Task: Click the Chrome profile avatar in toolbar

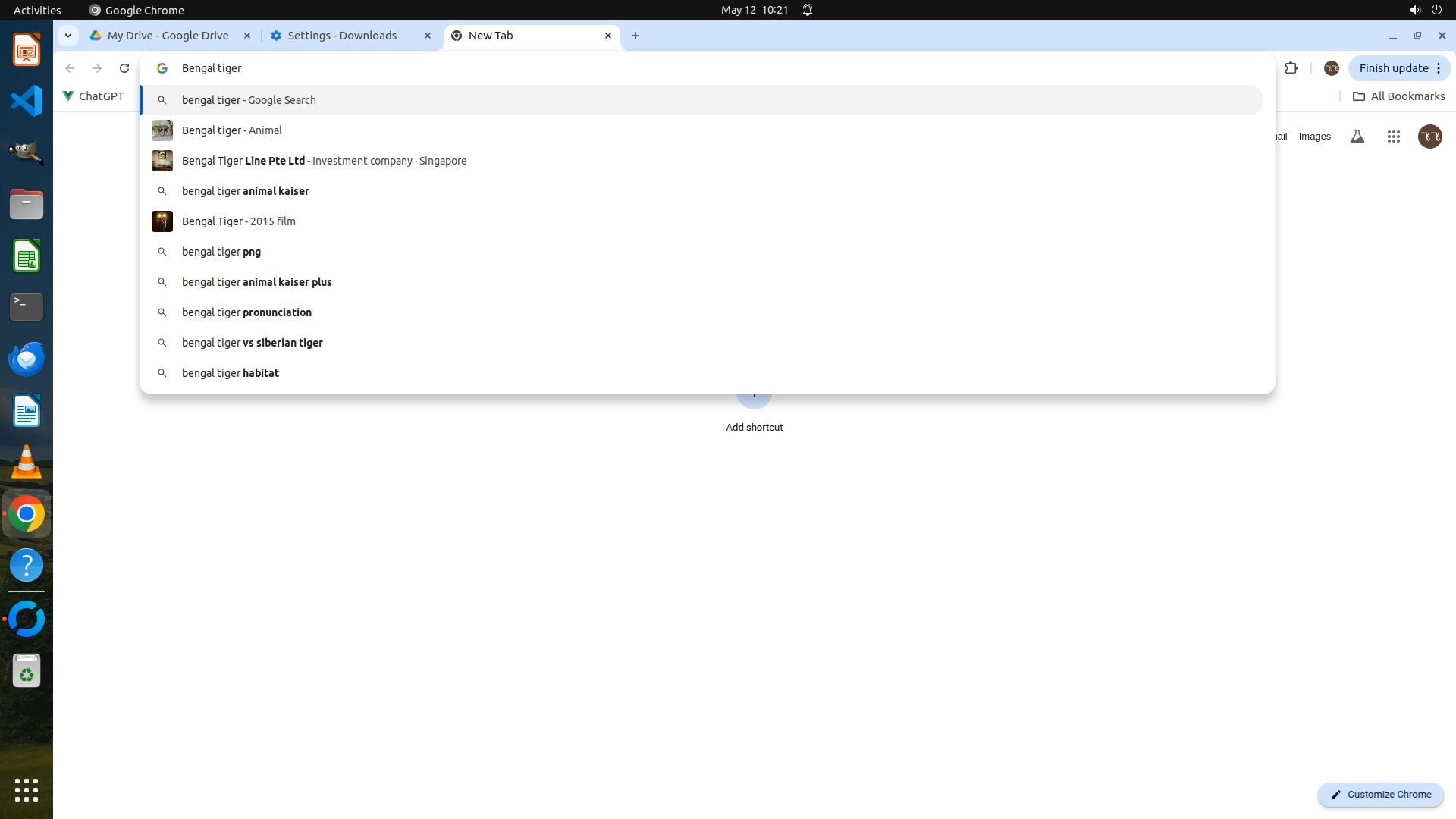Action: tap(1331, 68)
